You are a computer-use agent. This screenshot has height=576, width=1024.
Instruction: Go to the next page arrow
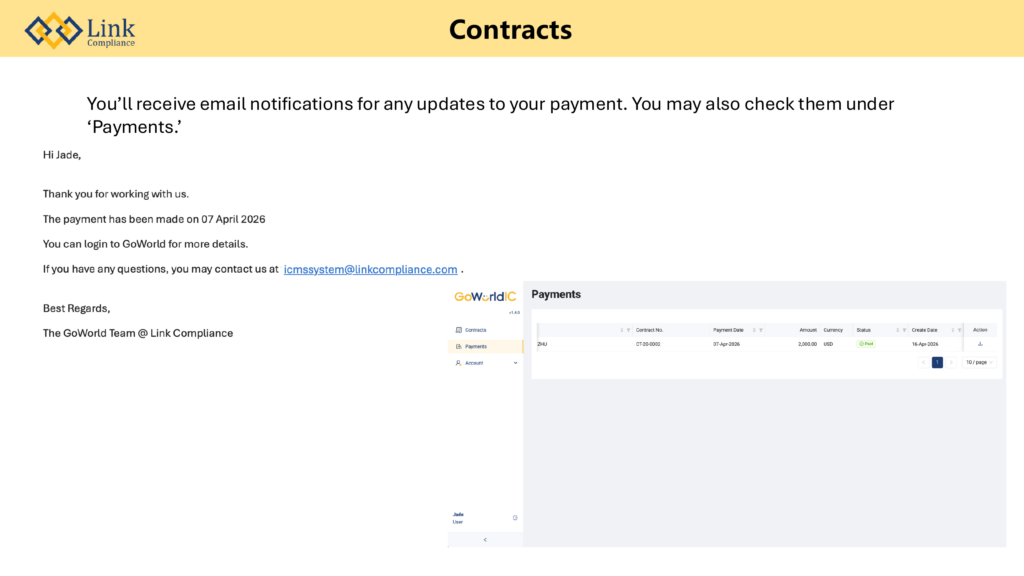tap(951, 362)
